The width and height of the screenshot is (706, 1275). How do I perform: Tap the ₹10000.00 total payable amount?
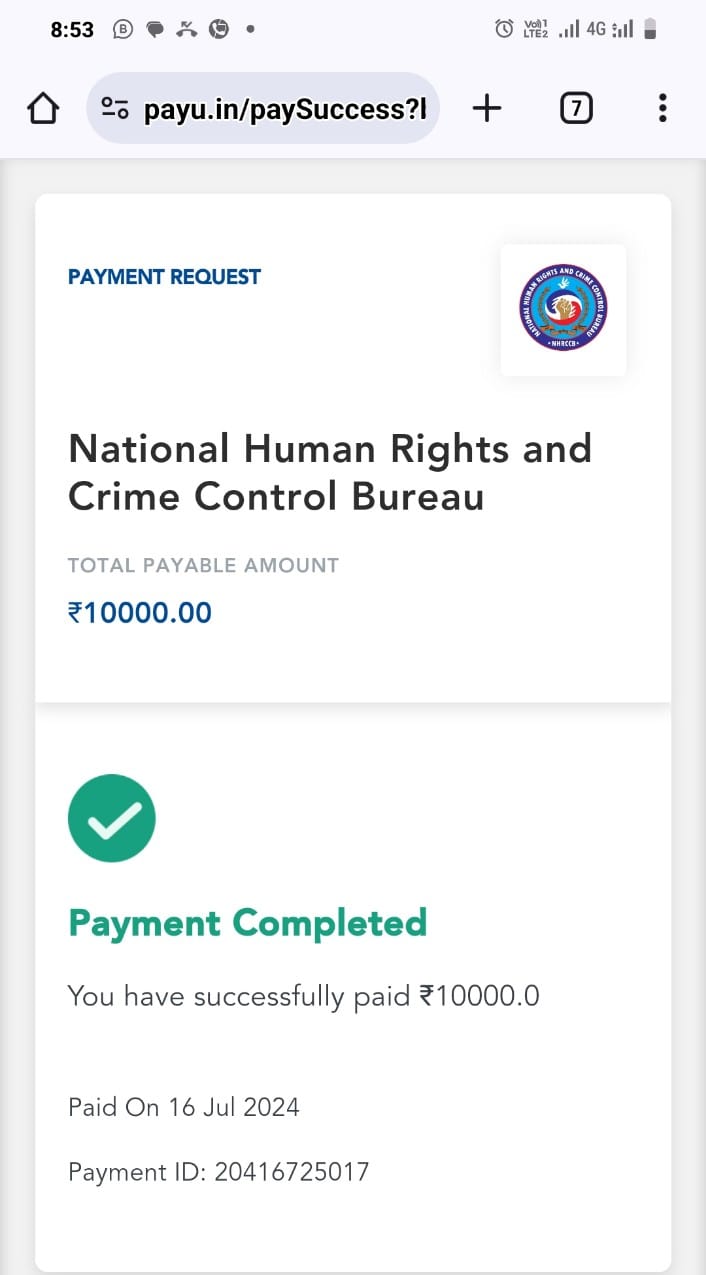(x=139, y=612)
